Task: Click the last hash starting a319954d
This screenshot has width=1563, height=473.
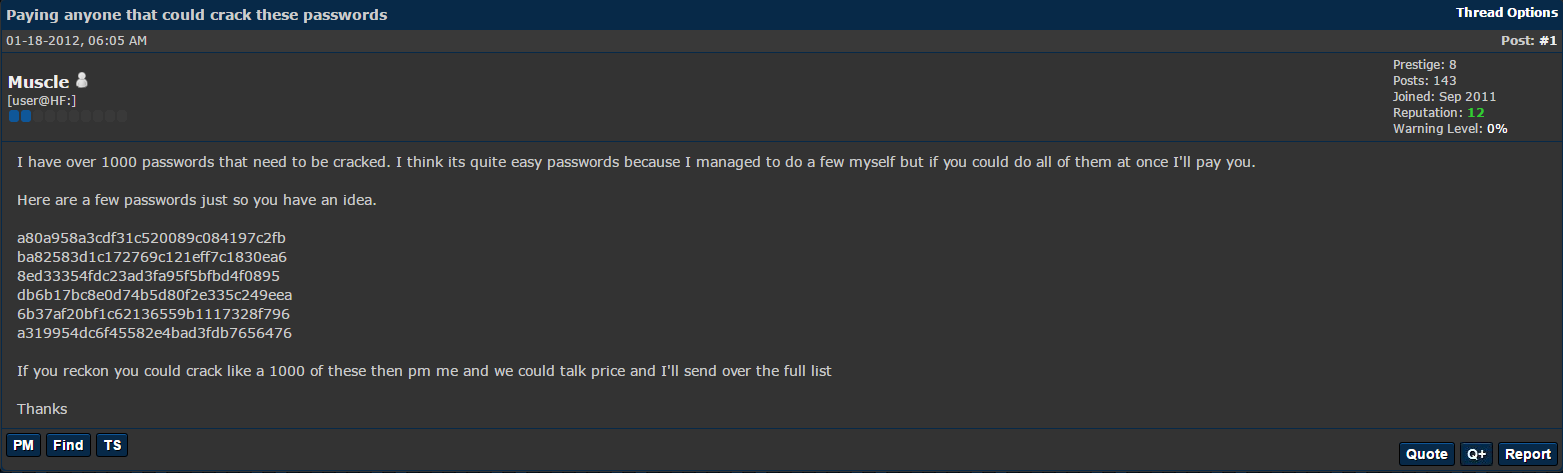Action: tap(154, 333)
